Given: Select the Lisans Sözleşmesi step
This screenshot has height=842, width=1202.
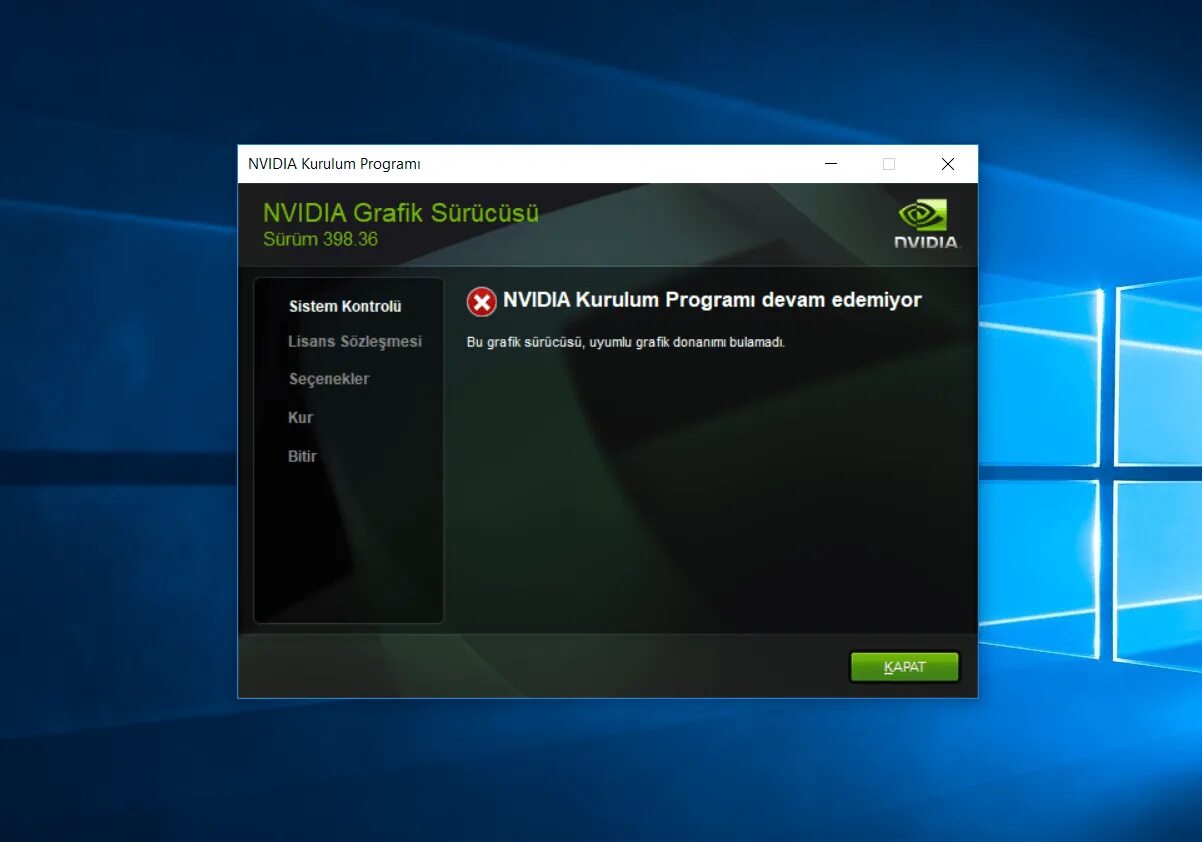Looking at the screenshot, I should 355,342.
